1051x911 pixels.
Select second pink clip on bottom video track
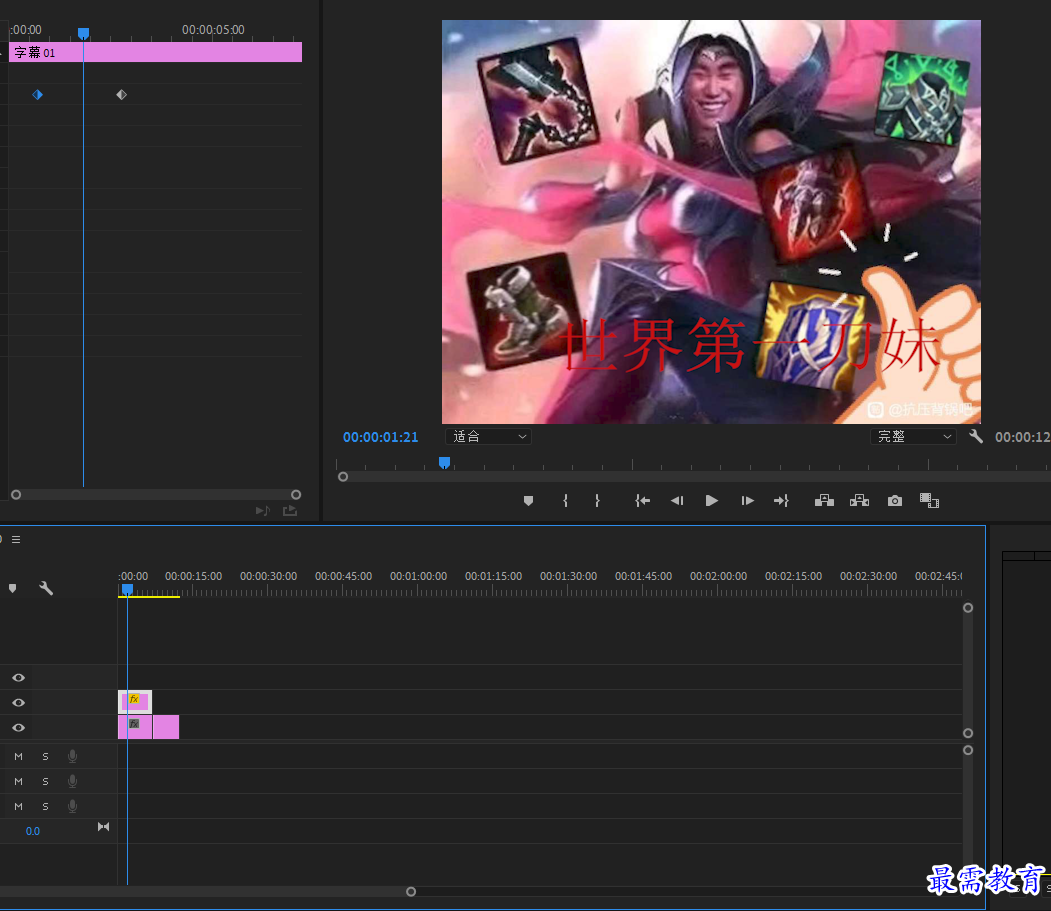point(166,727)
